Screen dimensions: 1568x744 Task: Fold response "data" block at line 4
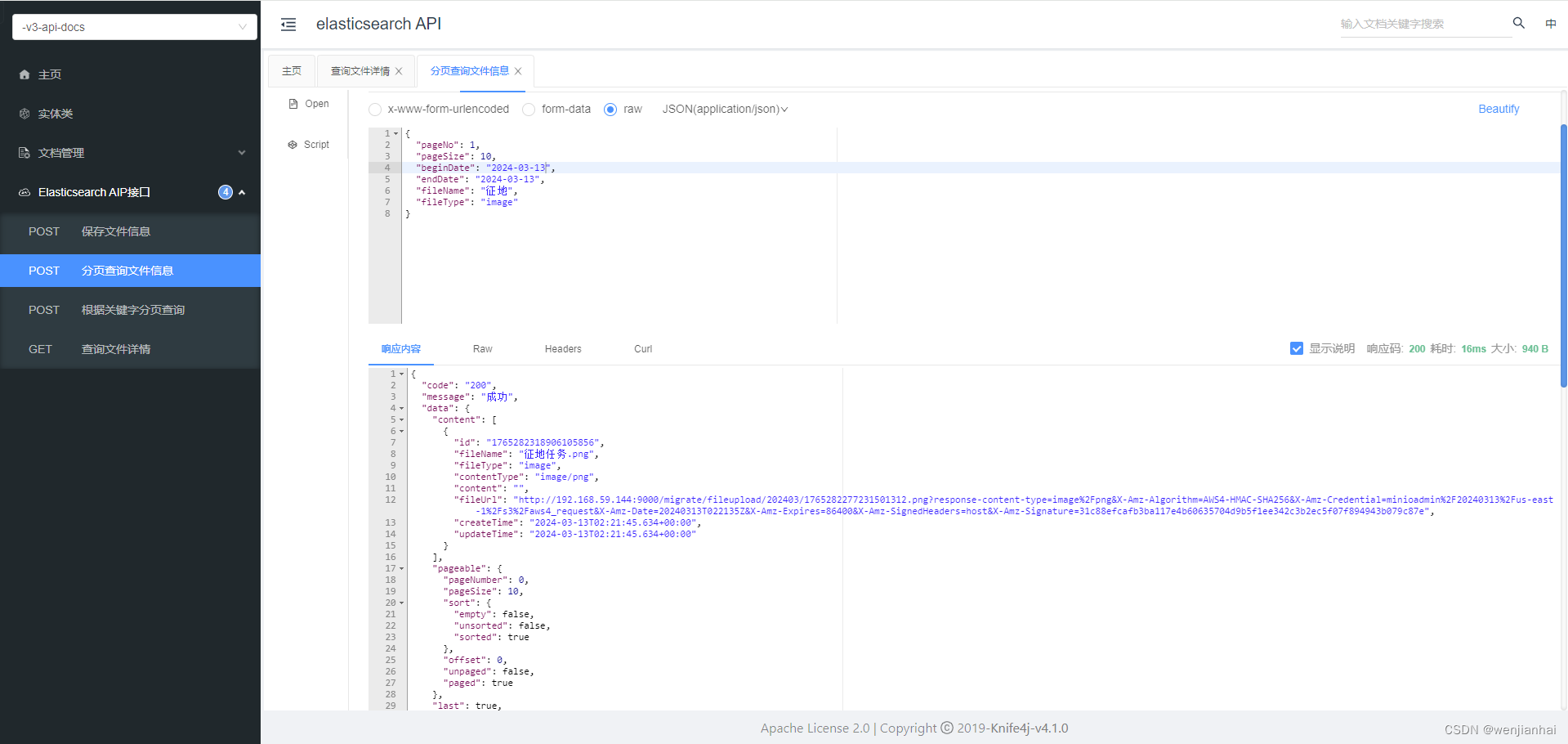[401, 408]
